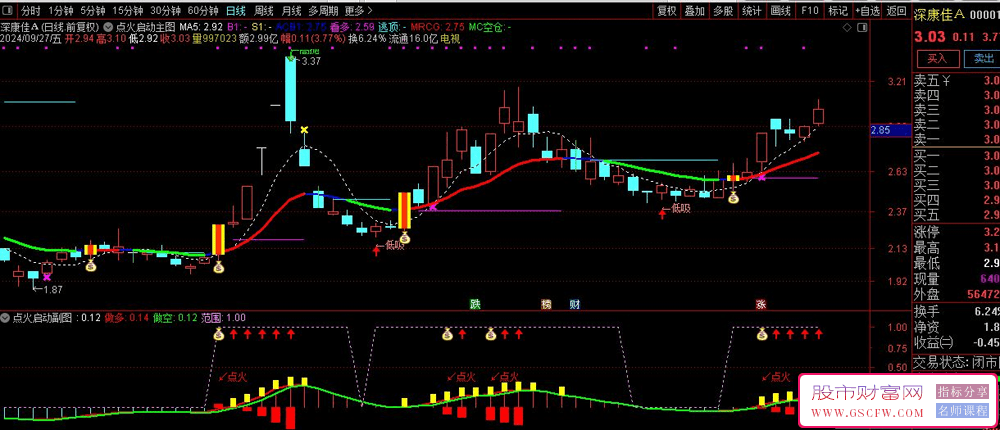Open the 点火启动主图 indicator dropdown arrow
Screen dimensions: 1000x430
(x=109, y=27)
